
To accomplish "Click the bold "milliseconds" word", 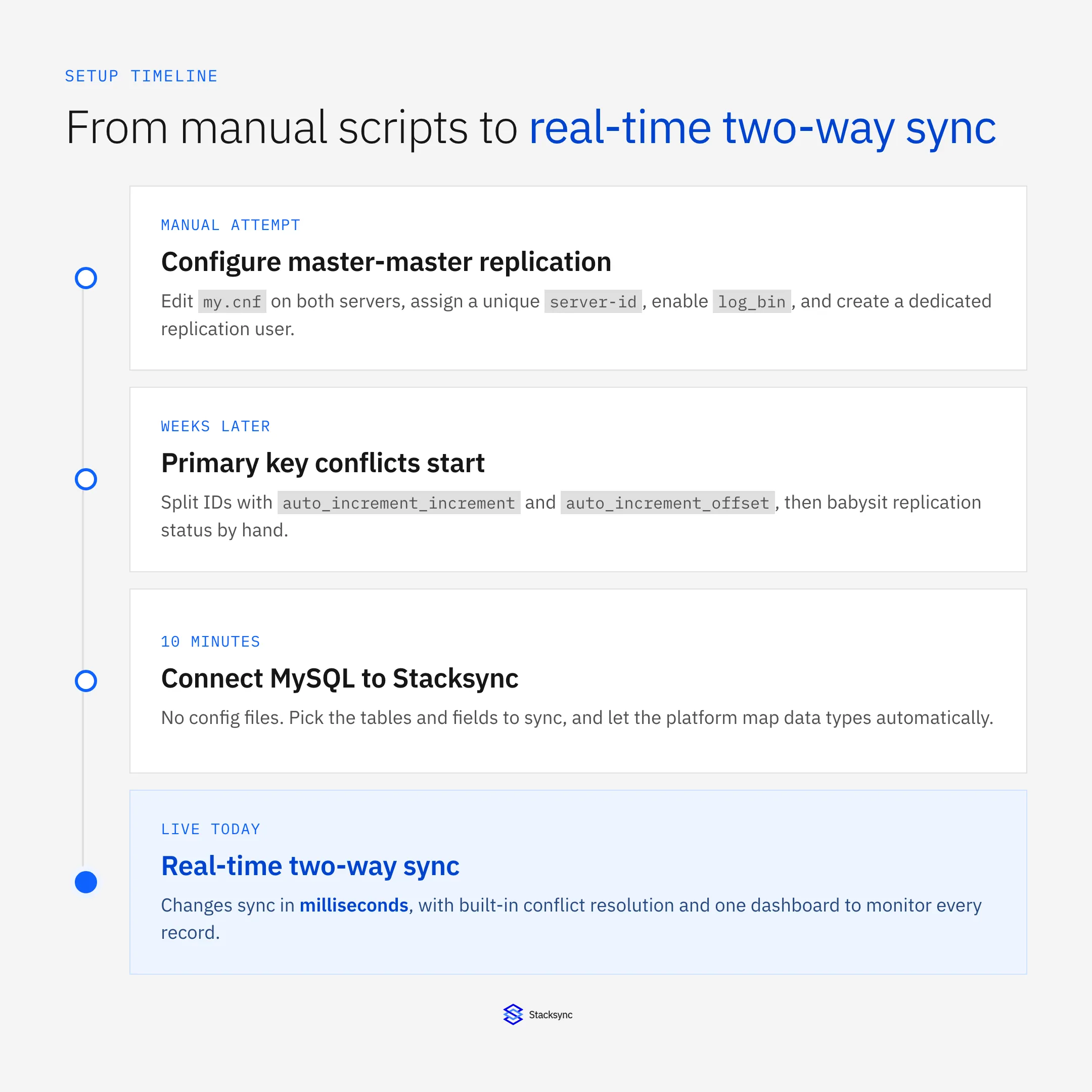I will (354, 905).
